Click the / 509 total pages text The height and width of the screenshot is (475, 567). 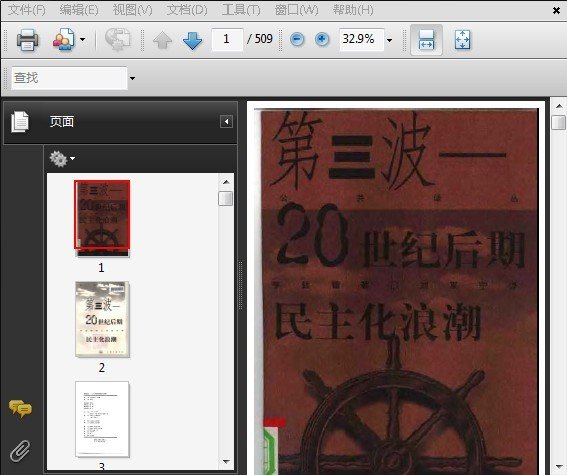(260, 39)
